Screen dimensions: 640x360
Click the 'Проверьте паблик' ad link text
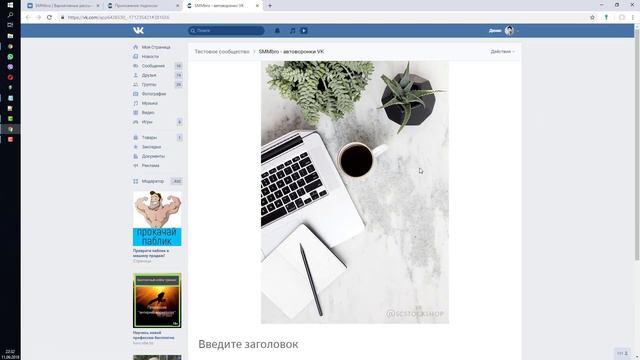pyautogui.click(x=151, y=253)
